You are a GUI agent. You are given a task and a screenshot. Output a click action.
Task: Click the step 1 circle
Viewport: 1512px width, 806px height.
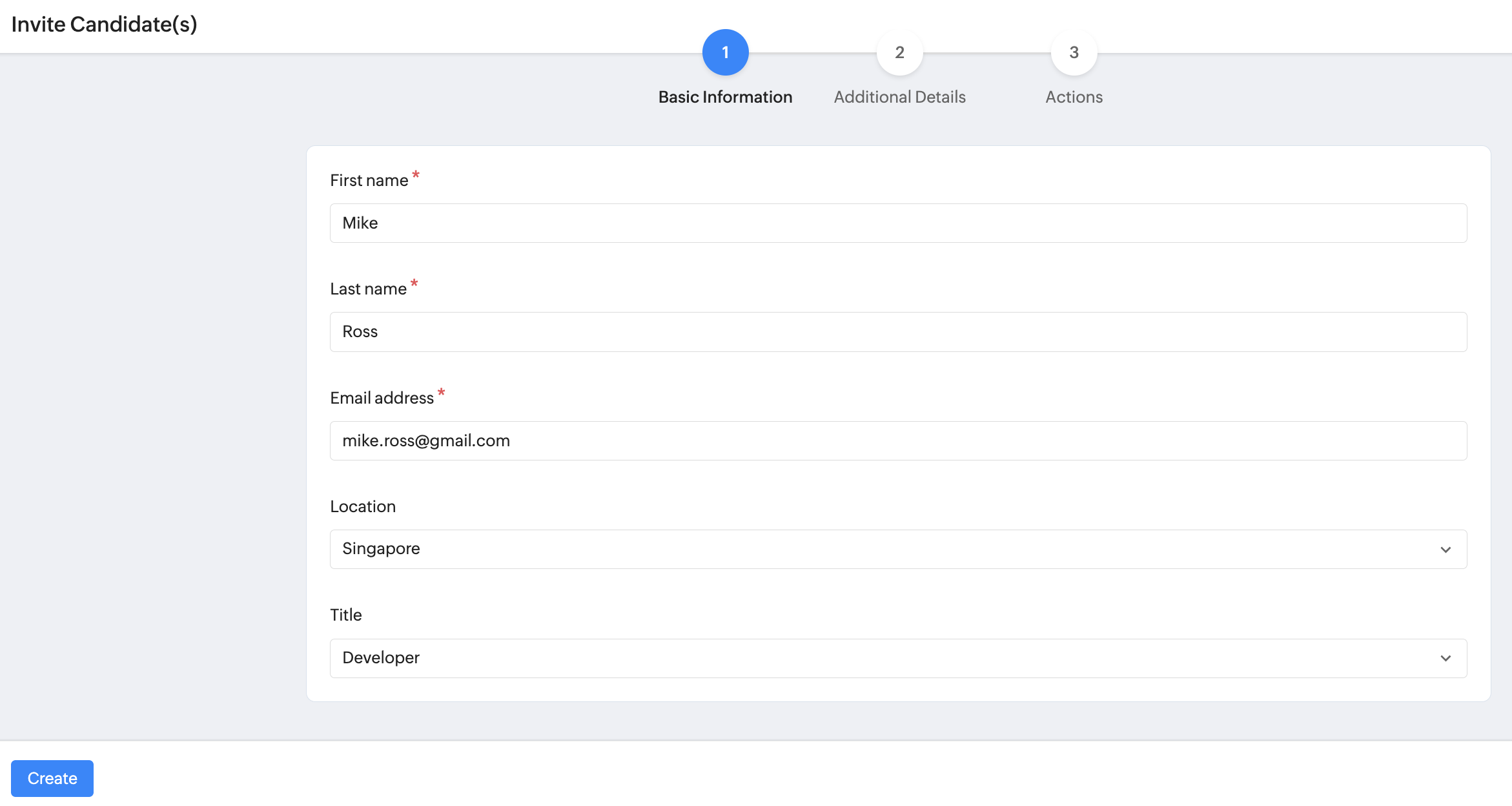[725, 52]
